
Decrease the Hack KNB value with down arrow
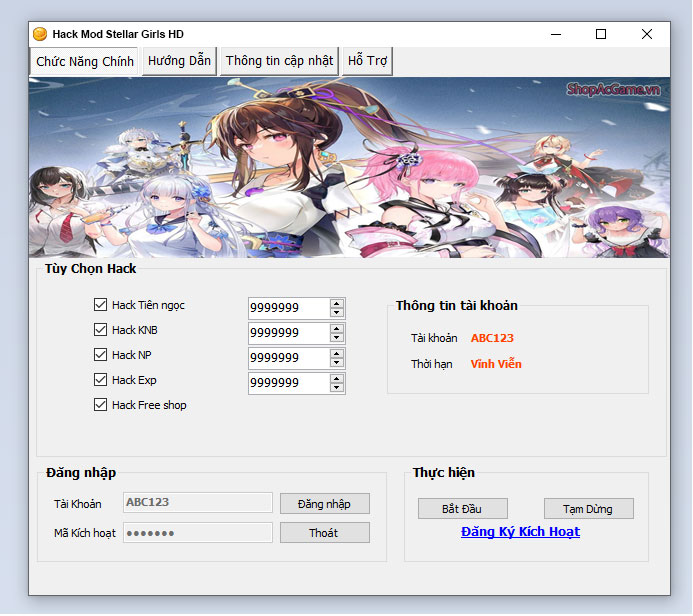click(337, 337)
